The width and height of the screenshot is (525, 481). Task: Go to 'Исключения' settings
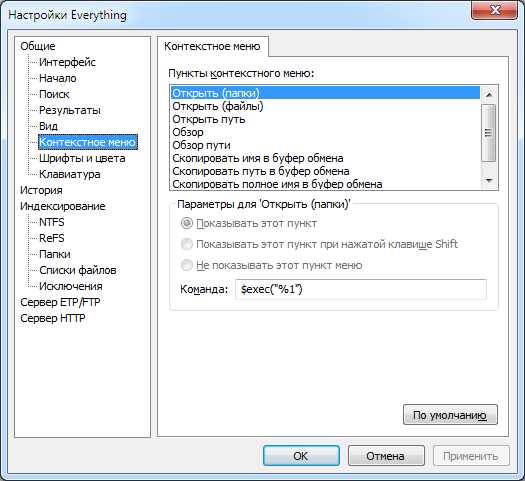[71, 287]
